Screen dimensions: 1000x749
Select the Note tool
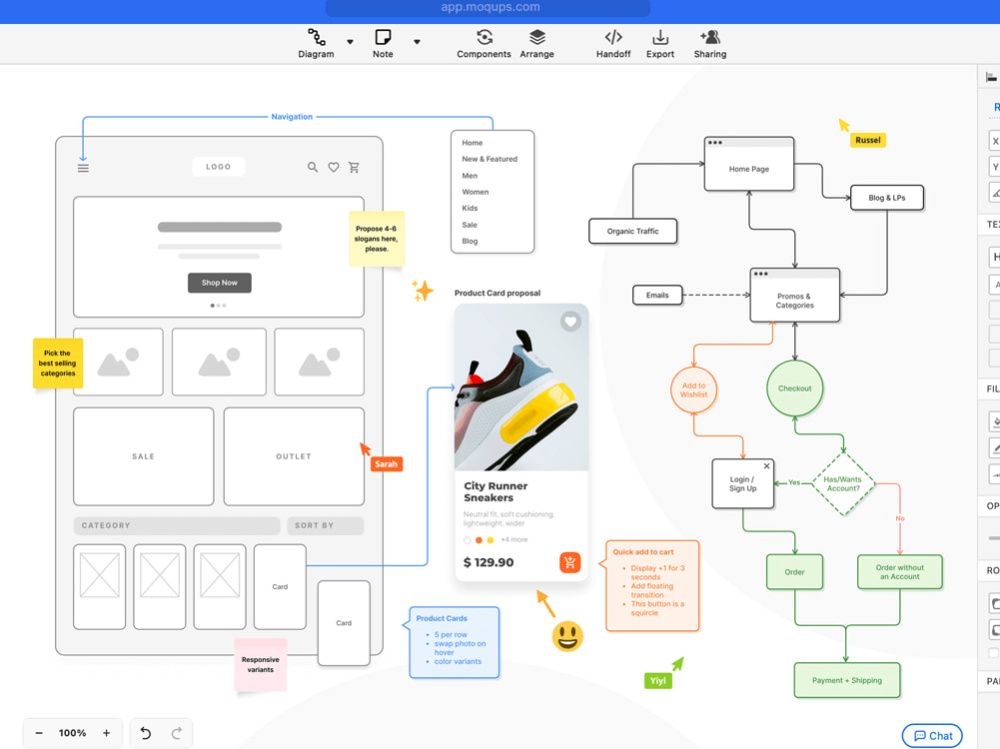(383, 43)
